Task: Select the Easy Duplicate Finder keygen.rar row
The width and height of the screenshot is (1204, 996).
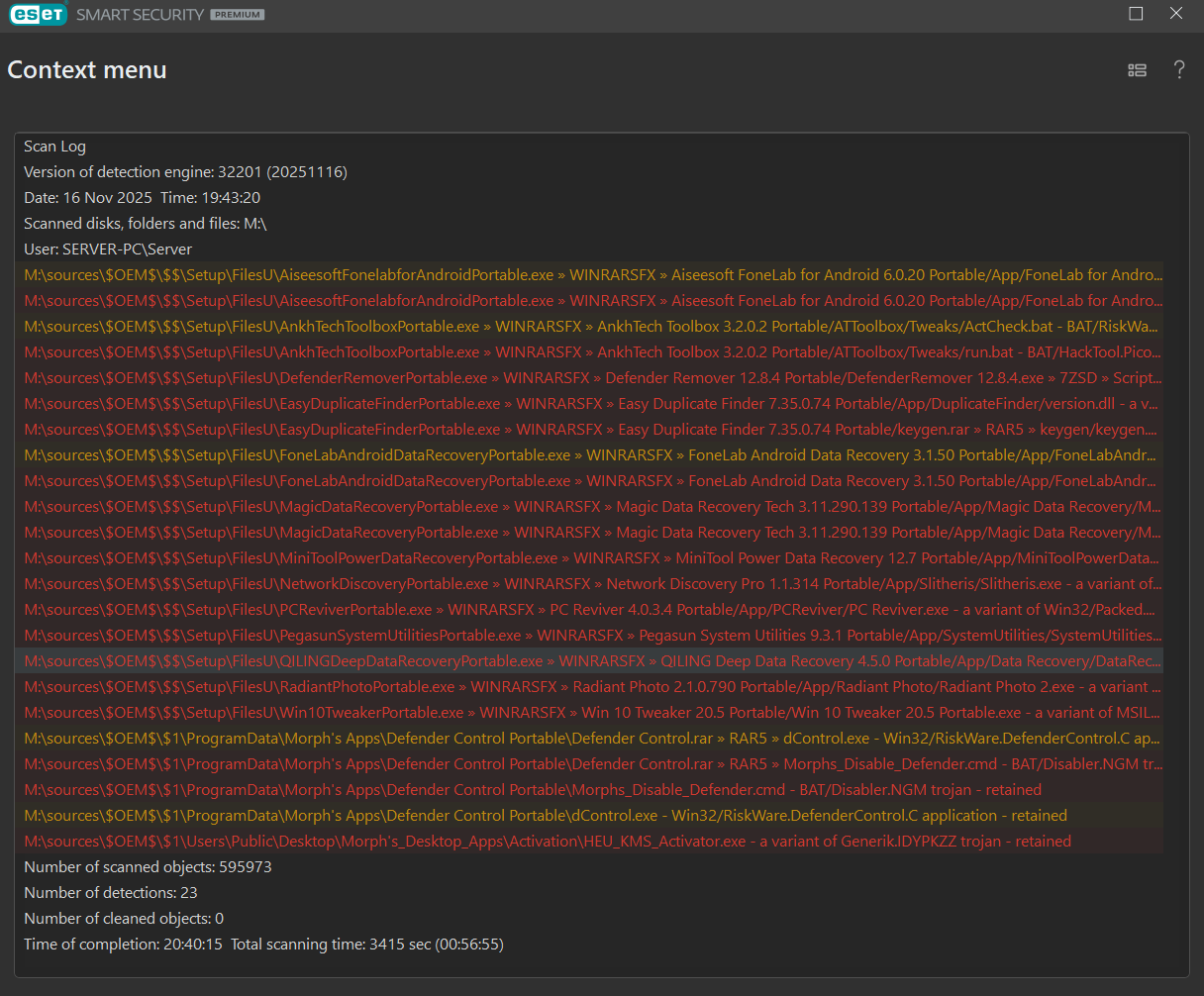Action: click(x=592, y=430)
